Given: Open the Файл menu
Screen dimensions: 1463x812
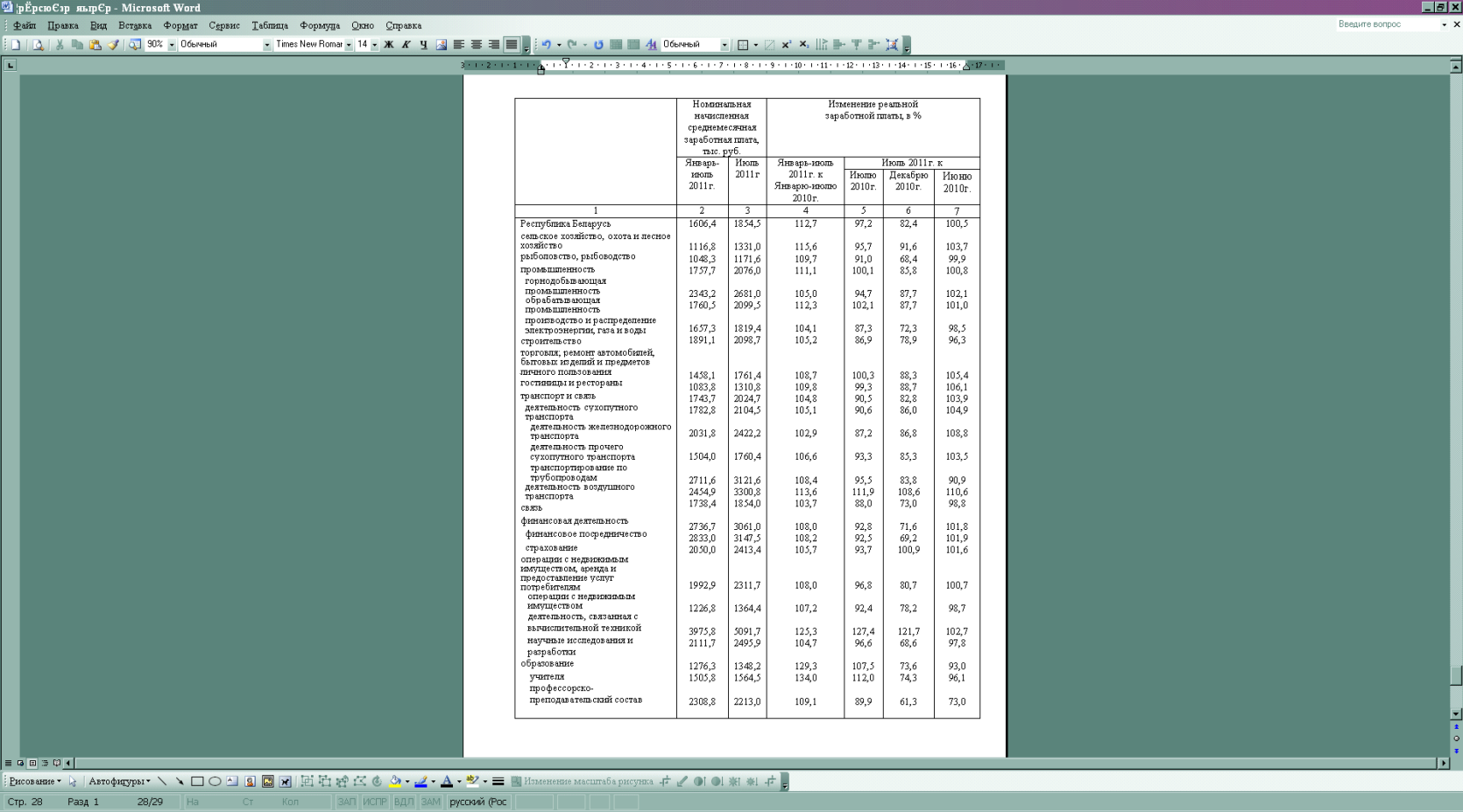Looking at the screenshot, I should (x=25, y=25).
